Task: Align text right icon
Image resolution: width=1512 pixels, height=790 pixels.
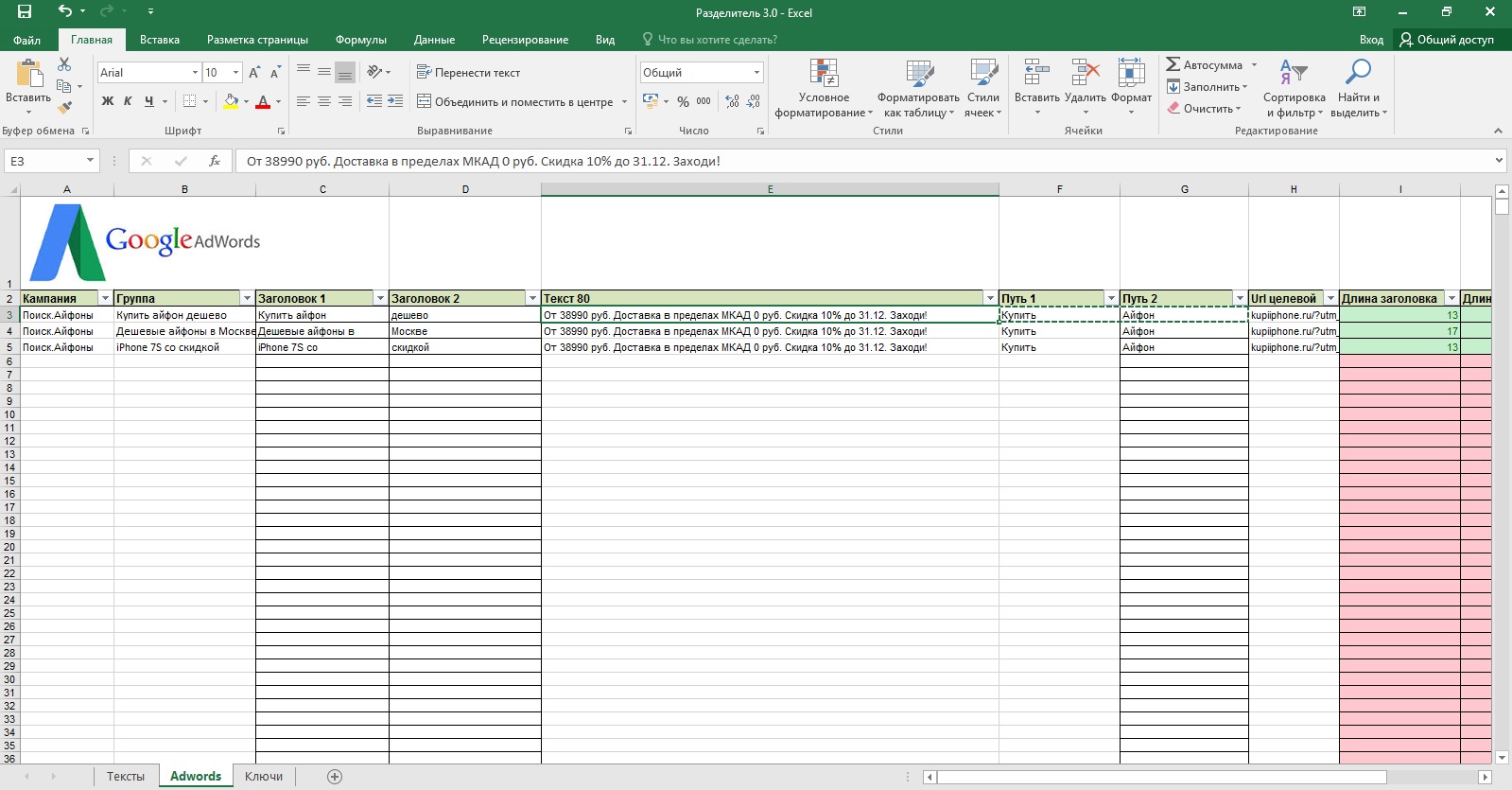Action: click(x=345, y=101)
